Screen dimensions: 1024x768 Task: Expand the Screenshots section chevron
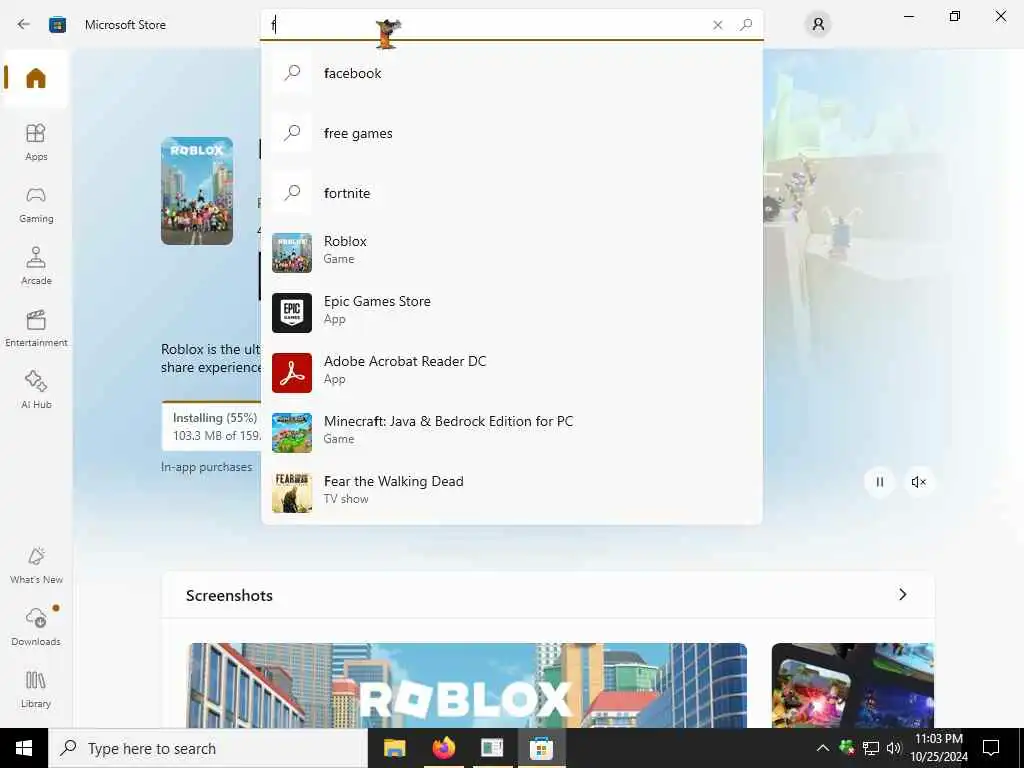903,594
